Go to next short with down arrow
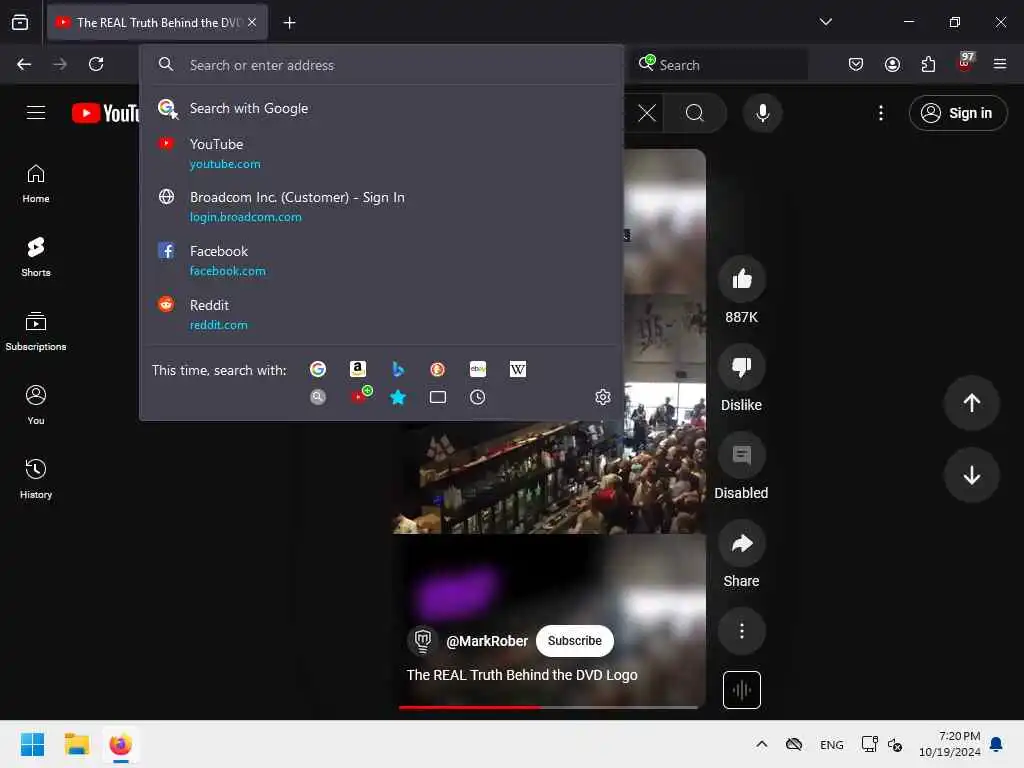The image size is (1024, 768). click(x=972, y=475)
